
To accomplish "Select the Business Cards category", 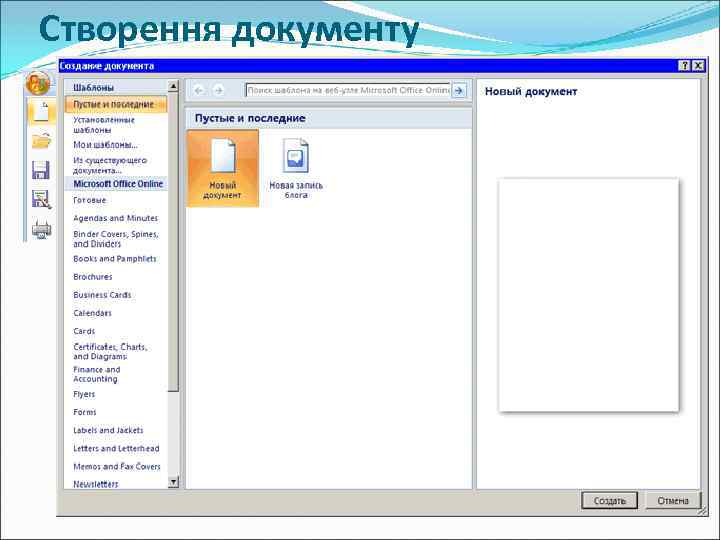I will tap(102, 295).
